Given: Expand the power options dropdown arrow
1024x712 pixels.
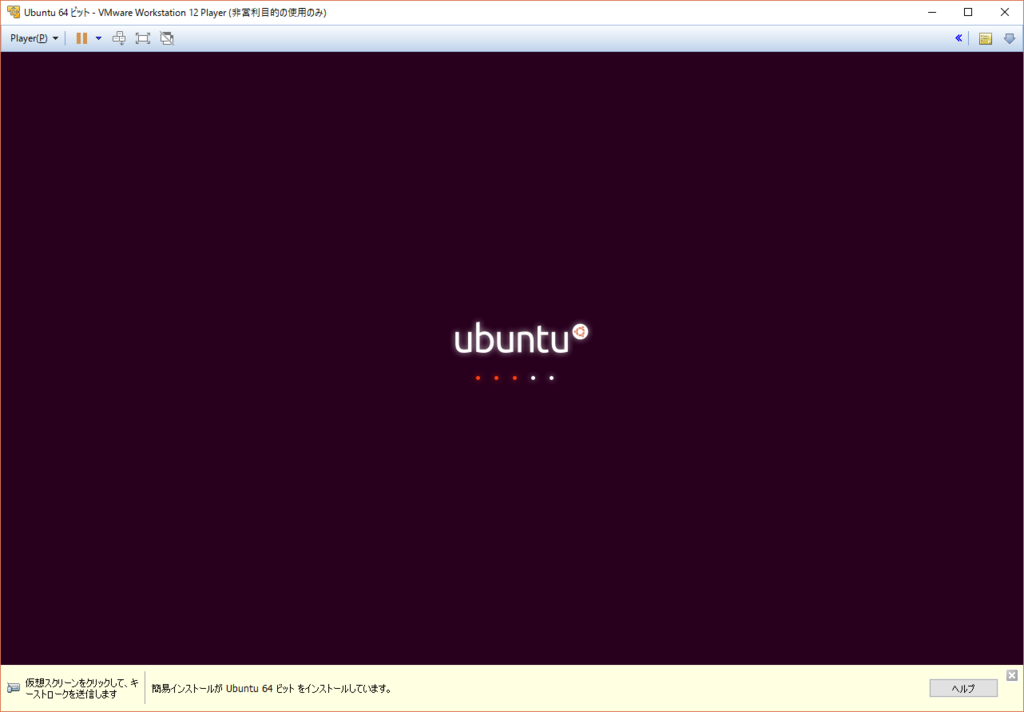Looking at the screenshot, I should pos(99,38).
